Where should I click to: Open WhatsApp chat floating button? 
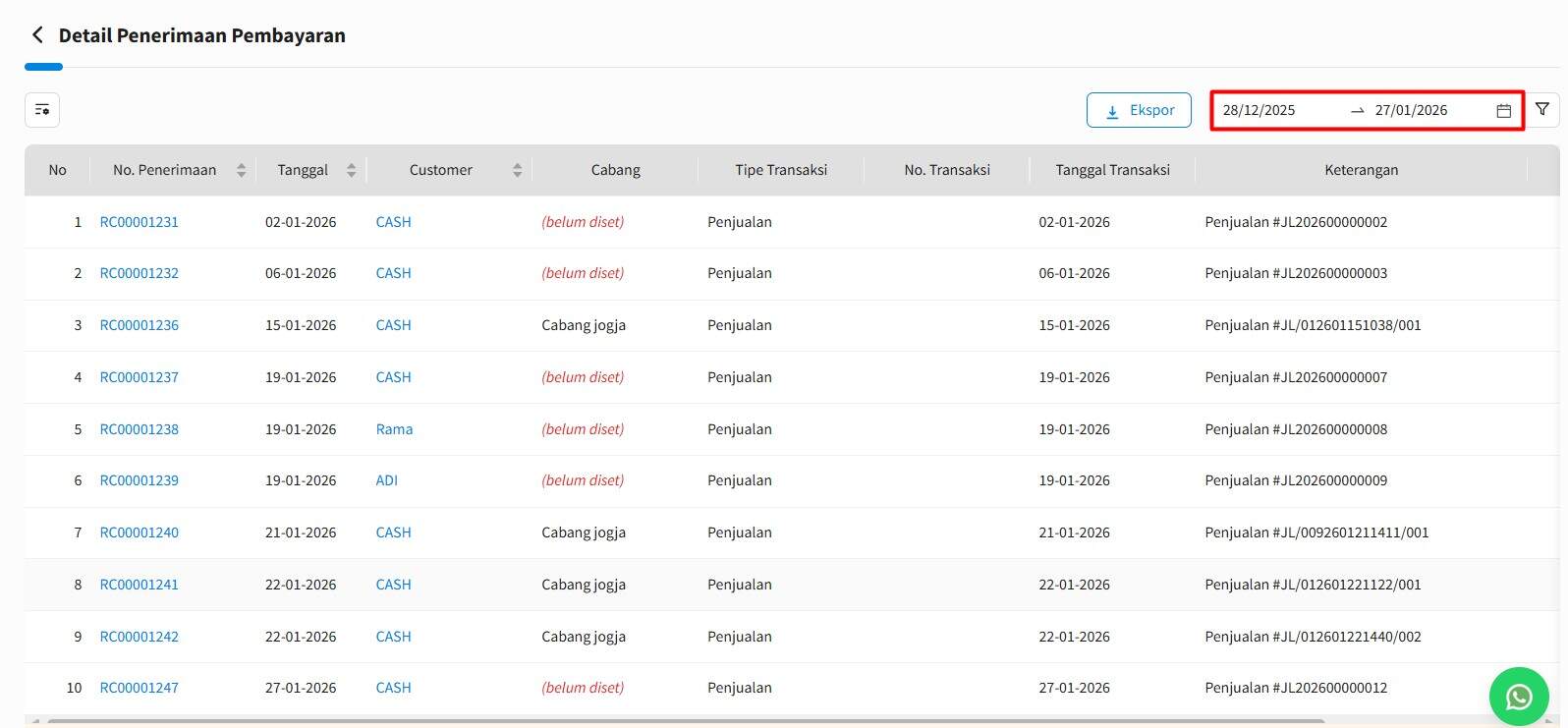[1518, 697]
